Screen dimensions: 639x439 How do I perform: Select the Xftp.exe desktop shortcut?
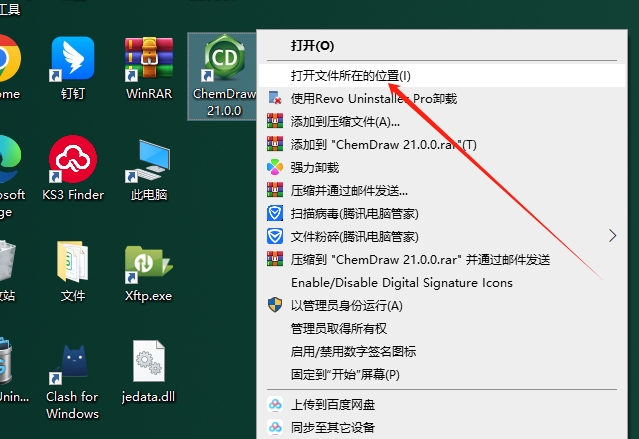point(149,272)
